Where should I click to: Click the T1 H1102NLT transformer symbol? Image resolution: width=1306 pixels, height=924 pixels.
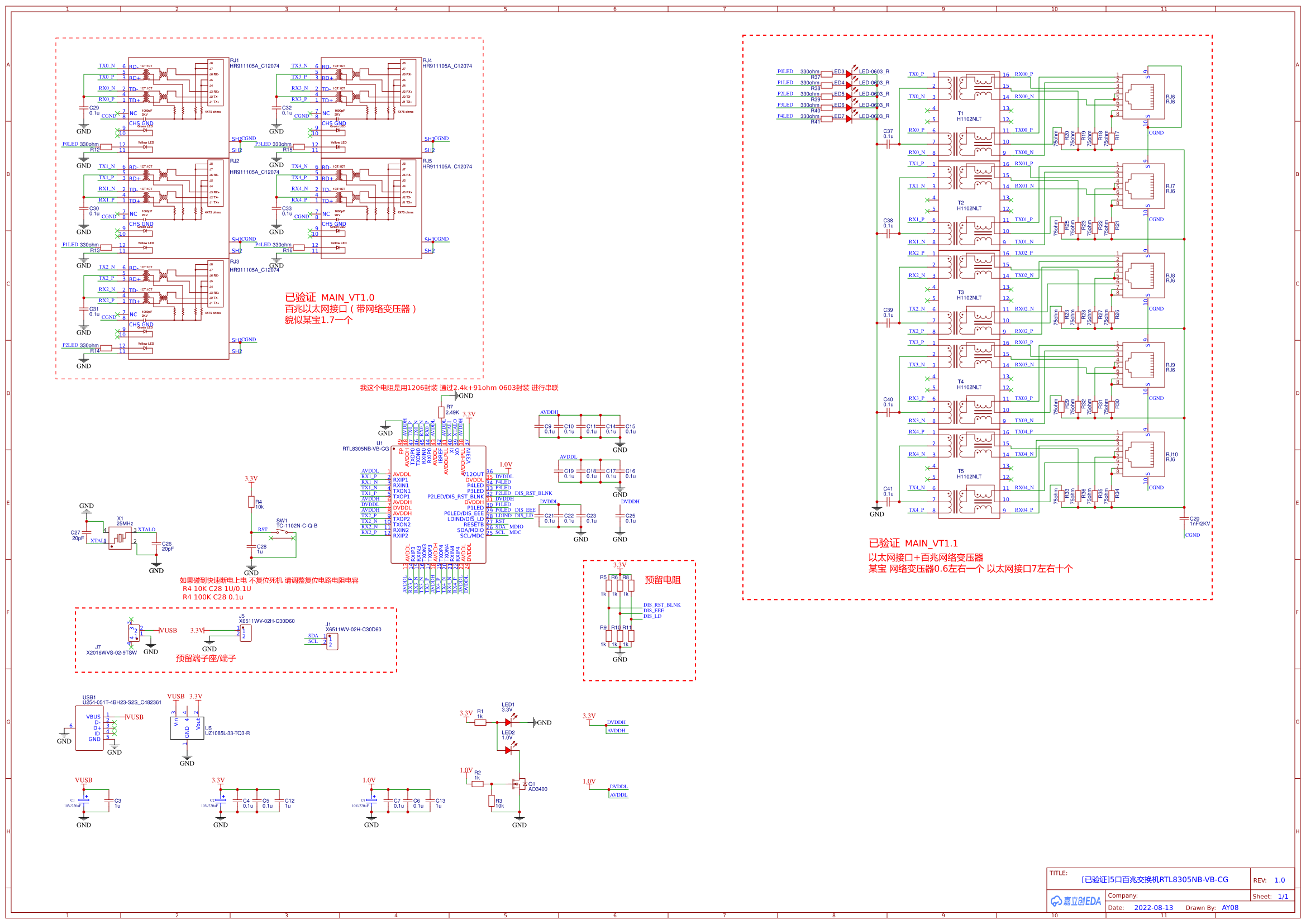[969, 114]
